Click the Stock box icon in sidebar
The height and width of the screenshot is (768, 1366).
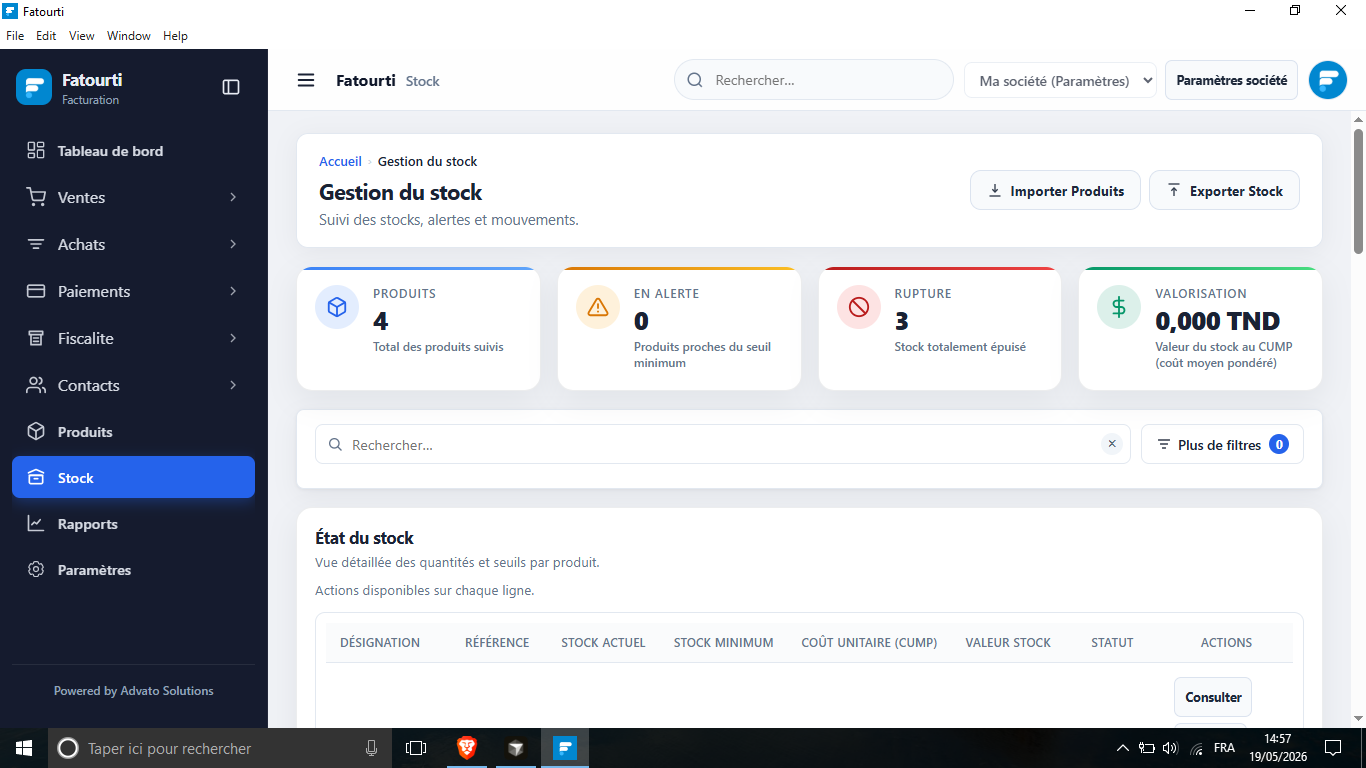click(x=36, y=477)
